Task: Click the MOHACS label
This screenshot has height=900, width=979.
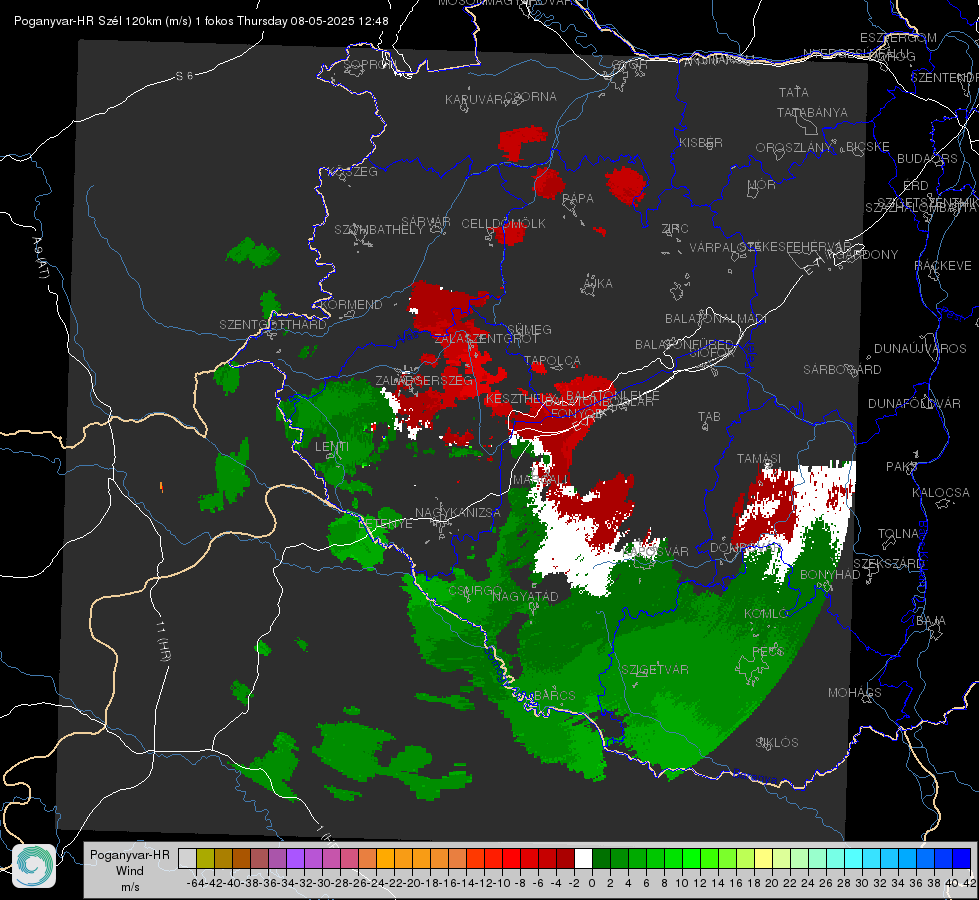Action: 855,693
